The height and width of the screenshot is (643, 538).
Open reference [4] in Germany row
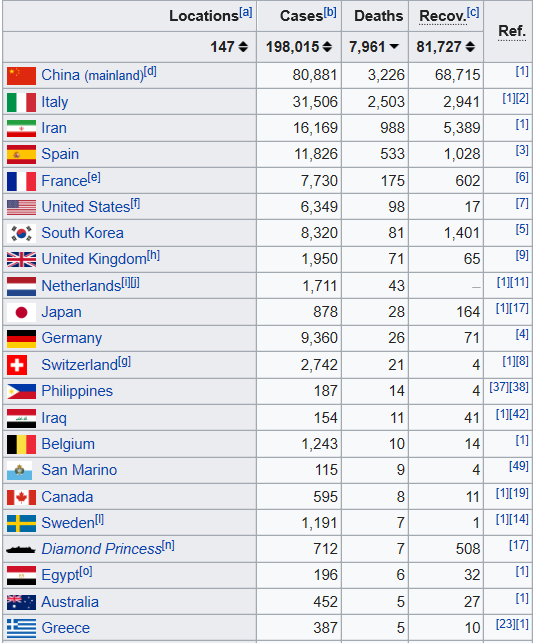(x=522, y=334)
